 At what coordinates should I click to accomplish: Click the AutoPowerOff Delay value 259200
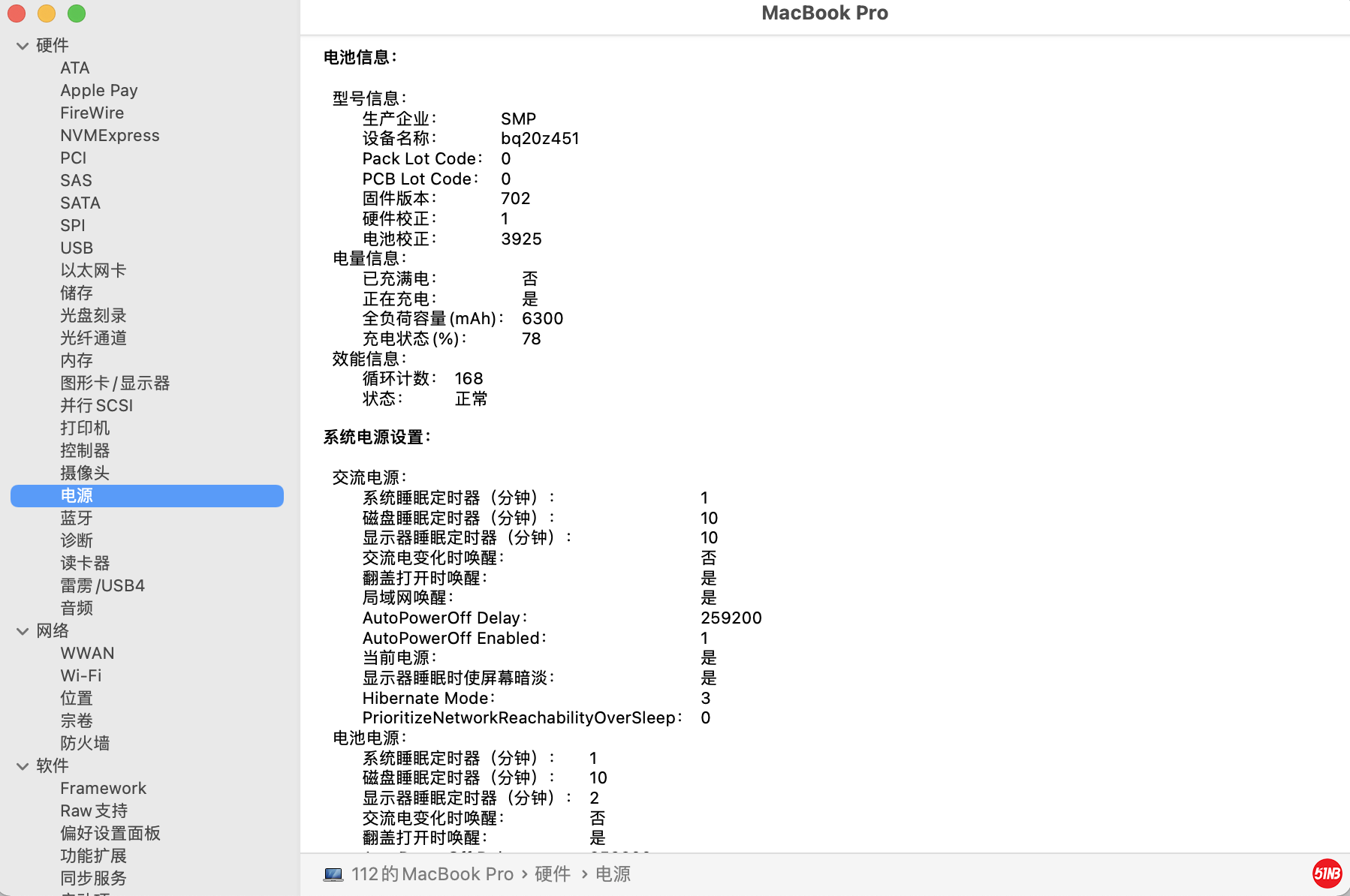pyautogui.click(x=731, y=618)
